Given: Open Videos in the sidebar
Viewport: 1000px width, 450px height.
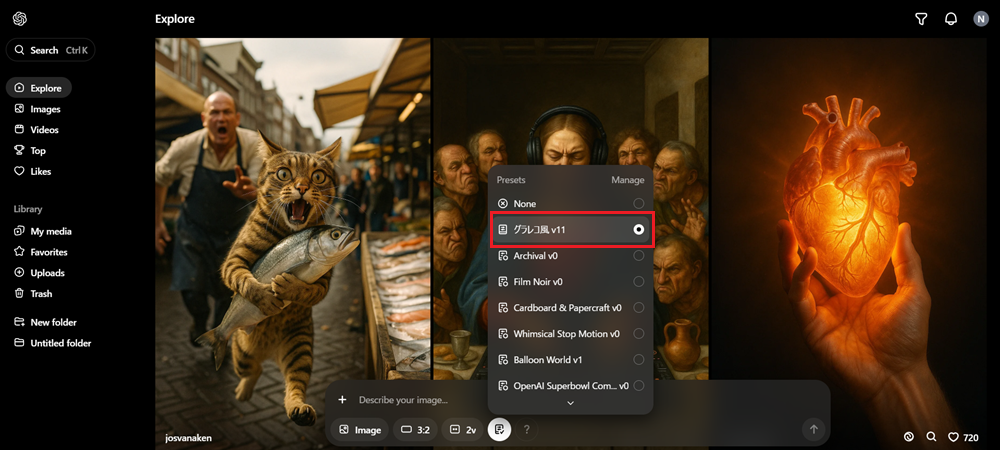Looking at the screenshot, I should tap(44, 130).
